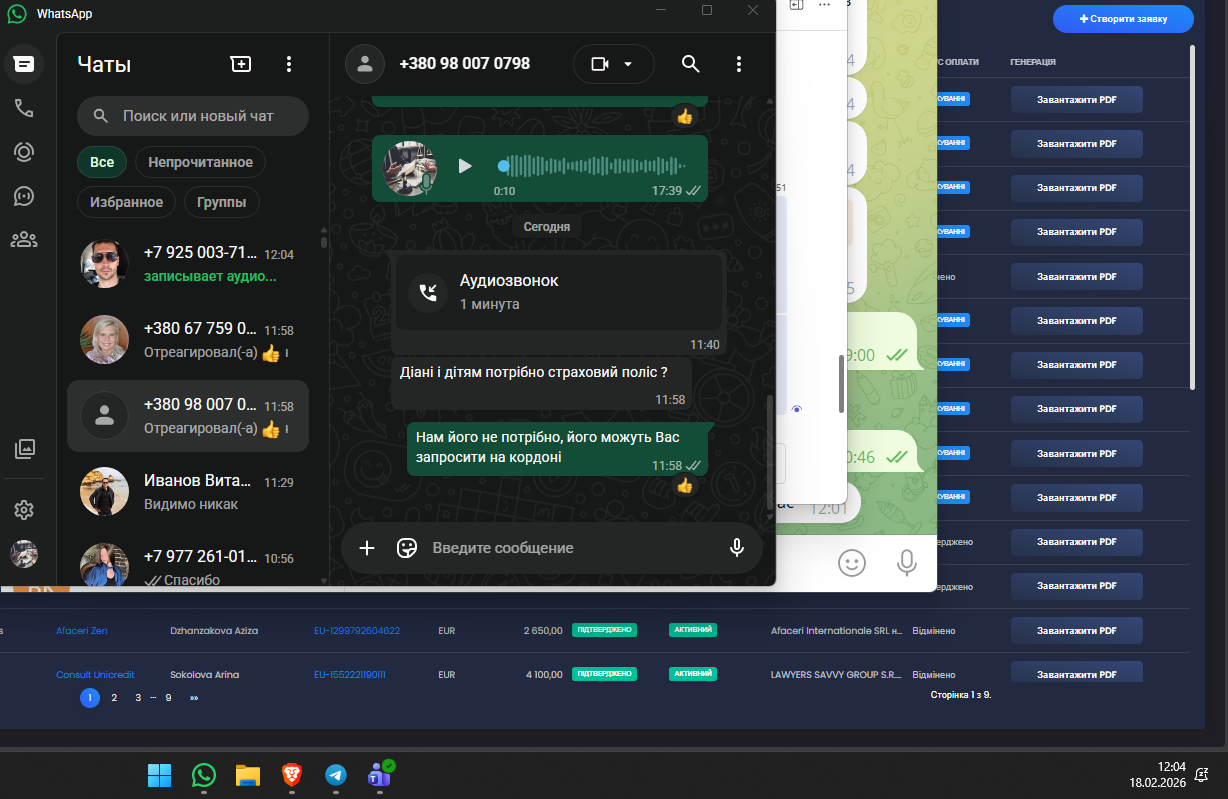Open the Иванов Вита… chat

[x=188, y=492]
